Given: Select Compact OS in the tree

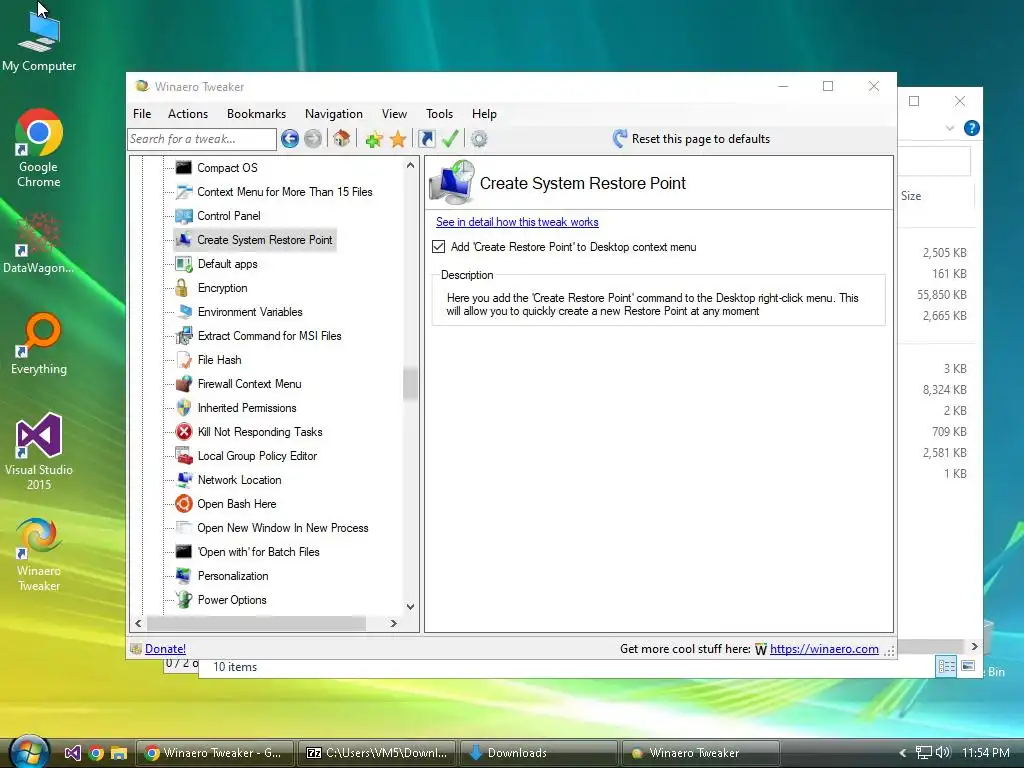Looking at the screenshot, I should pos(227,168).
